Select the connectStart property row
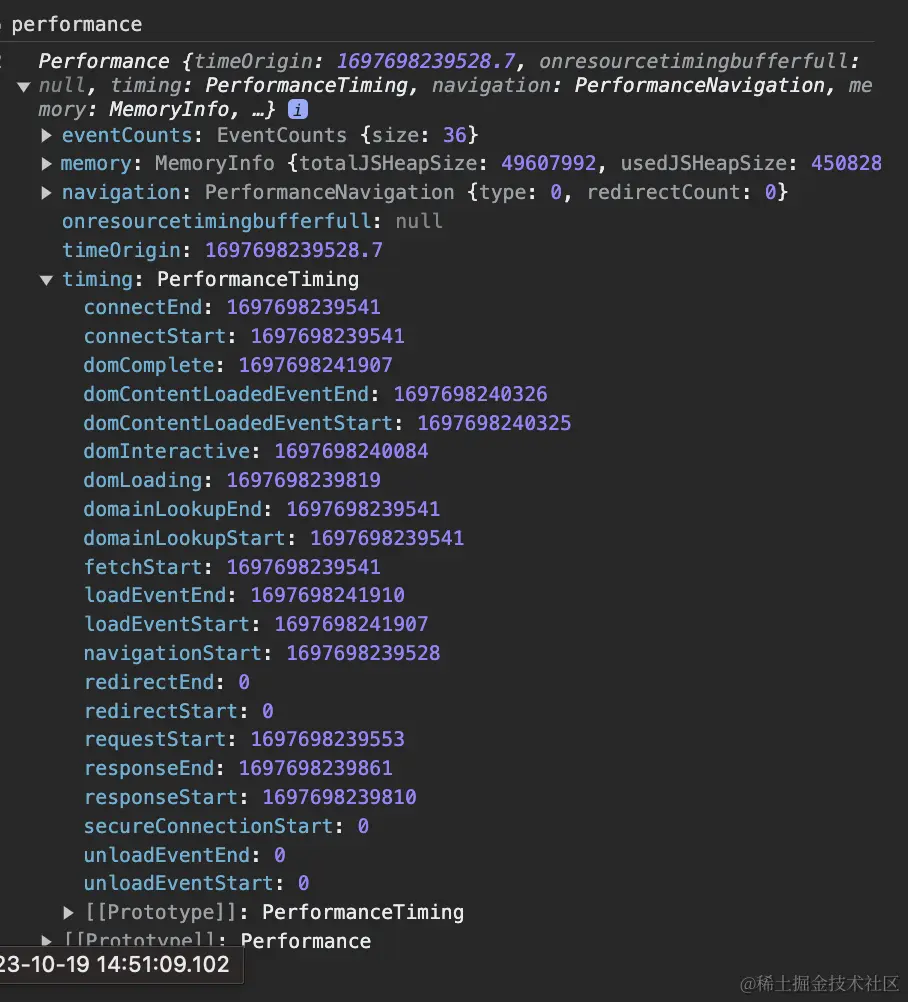The height and width of the screenshot is (1002, 908). (x=244, y=336)
